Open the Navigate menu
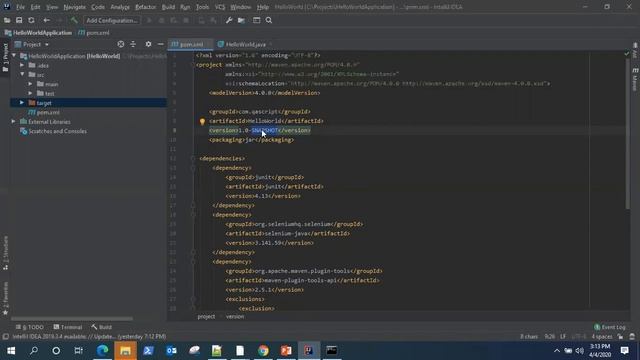The height and width of the screenshot is (360, 640). point(74,7)
